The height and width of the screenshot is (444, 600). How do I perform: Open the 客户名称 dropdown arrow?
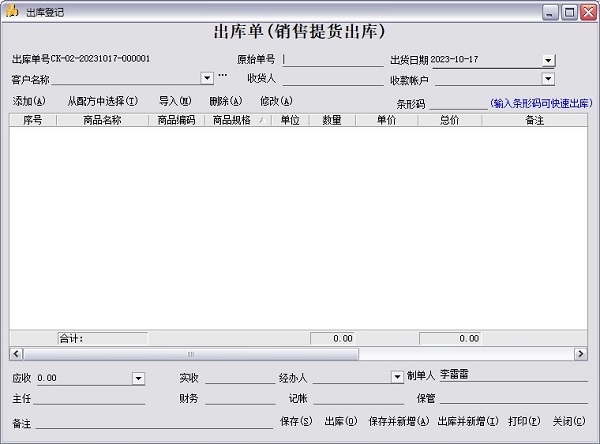click(207, 78)
